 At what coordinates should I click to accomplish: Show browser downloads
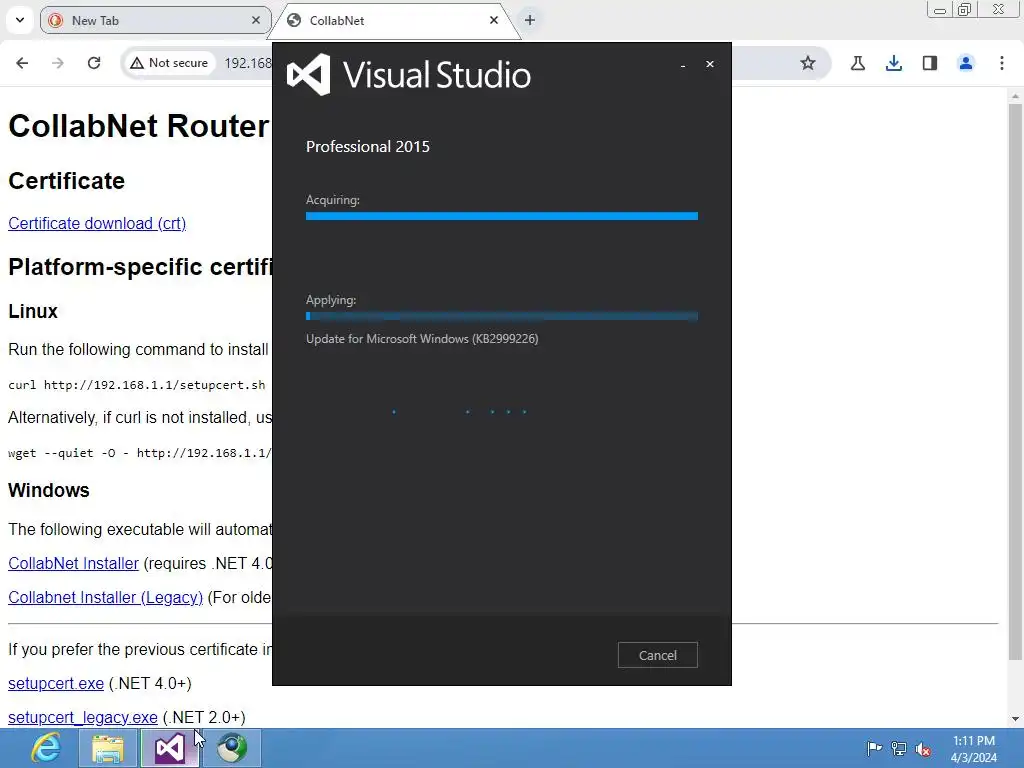coord(894,63)
